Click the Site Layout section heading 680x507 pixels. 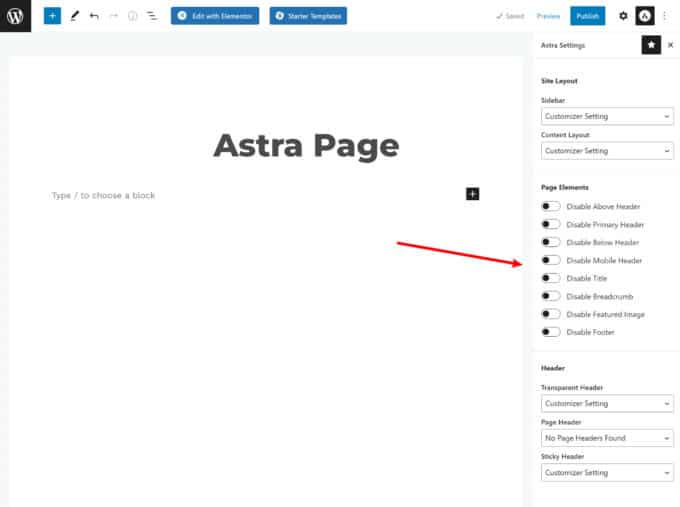coord(559,81)
